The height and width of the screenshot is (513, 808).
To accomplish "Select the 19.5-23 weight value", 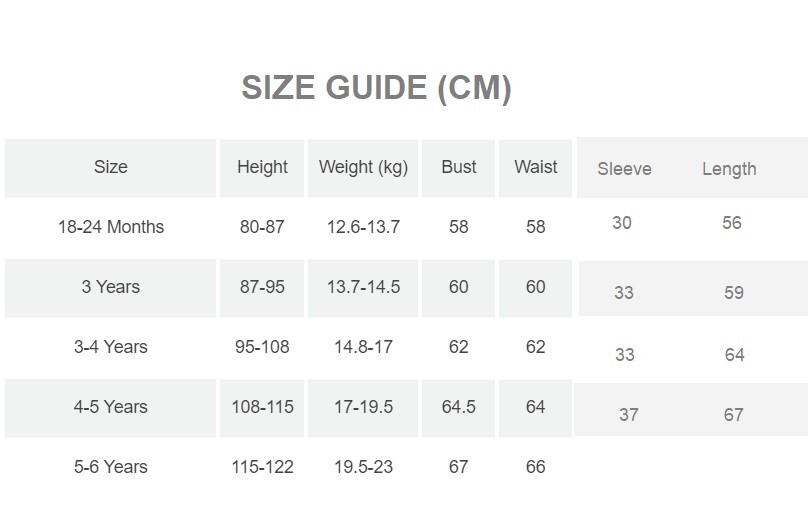I will (363, 467).
